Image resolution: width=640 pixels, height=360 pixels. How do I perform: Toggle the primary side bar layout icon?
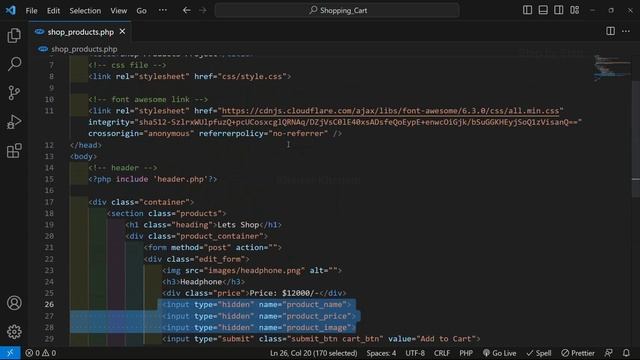[527, 10]
